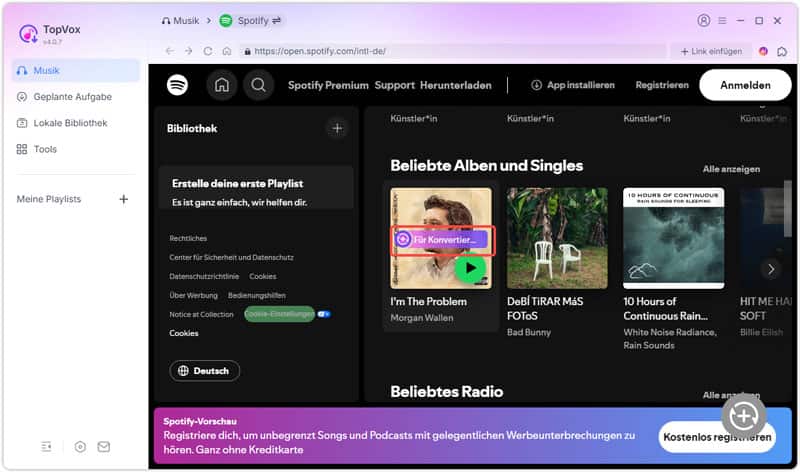This screenshot has width=800, height=472.
Task: Open artist Morgan Wallen
Action: (x=422, y=318)
